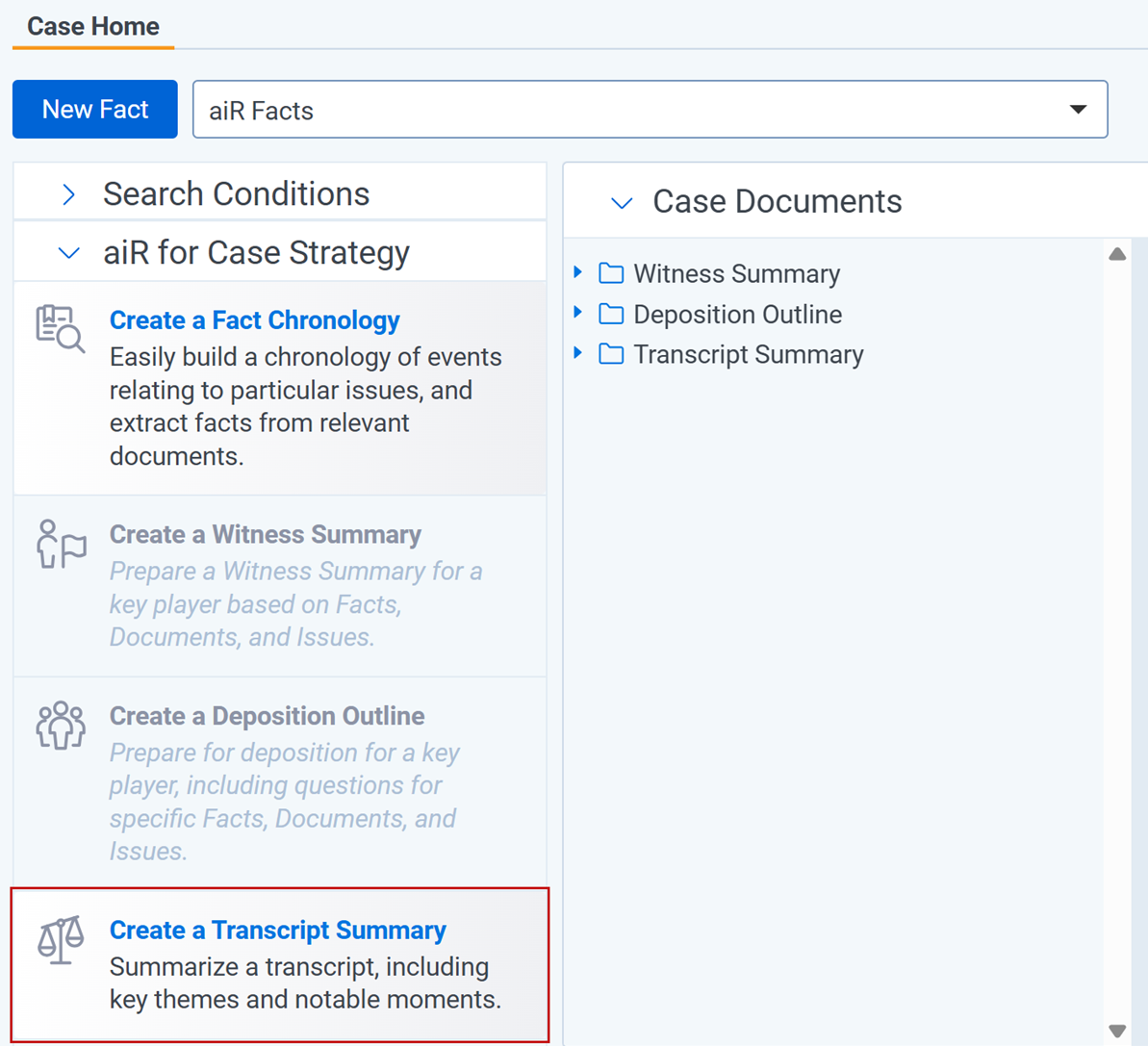
Task: Select the Witness Summary folder label
Action: [736, 273]
